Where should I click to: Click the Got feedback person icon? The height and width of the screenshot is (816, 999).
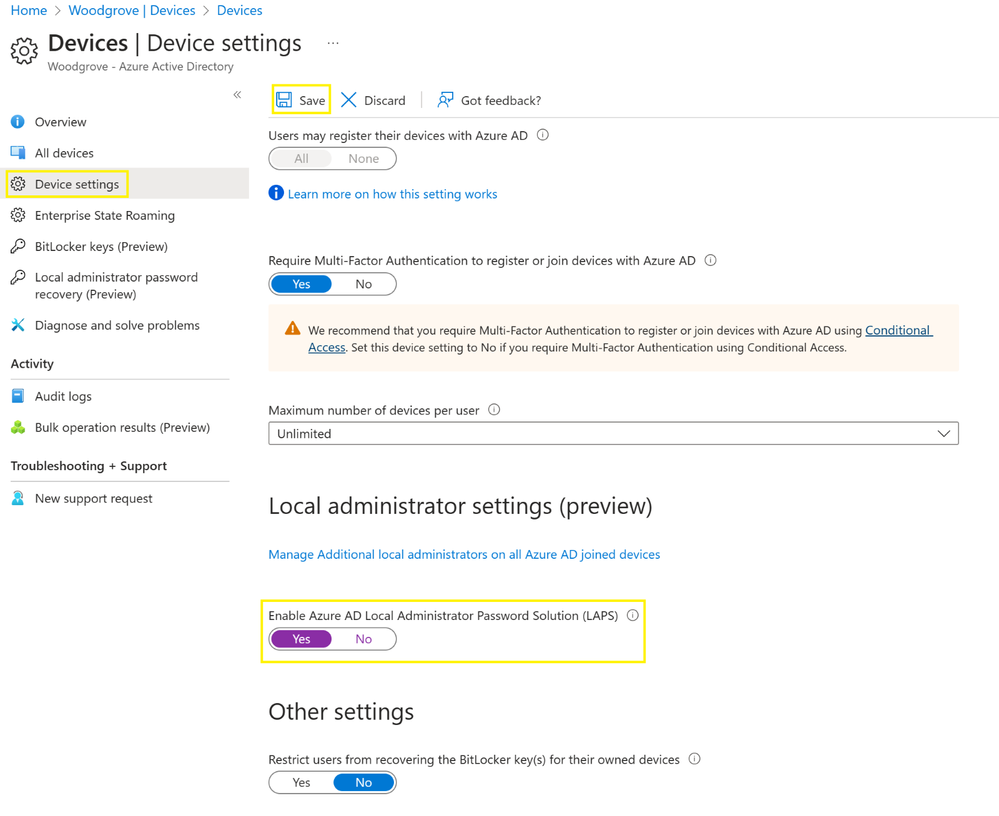click(445, 100)
